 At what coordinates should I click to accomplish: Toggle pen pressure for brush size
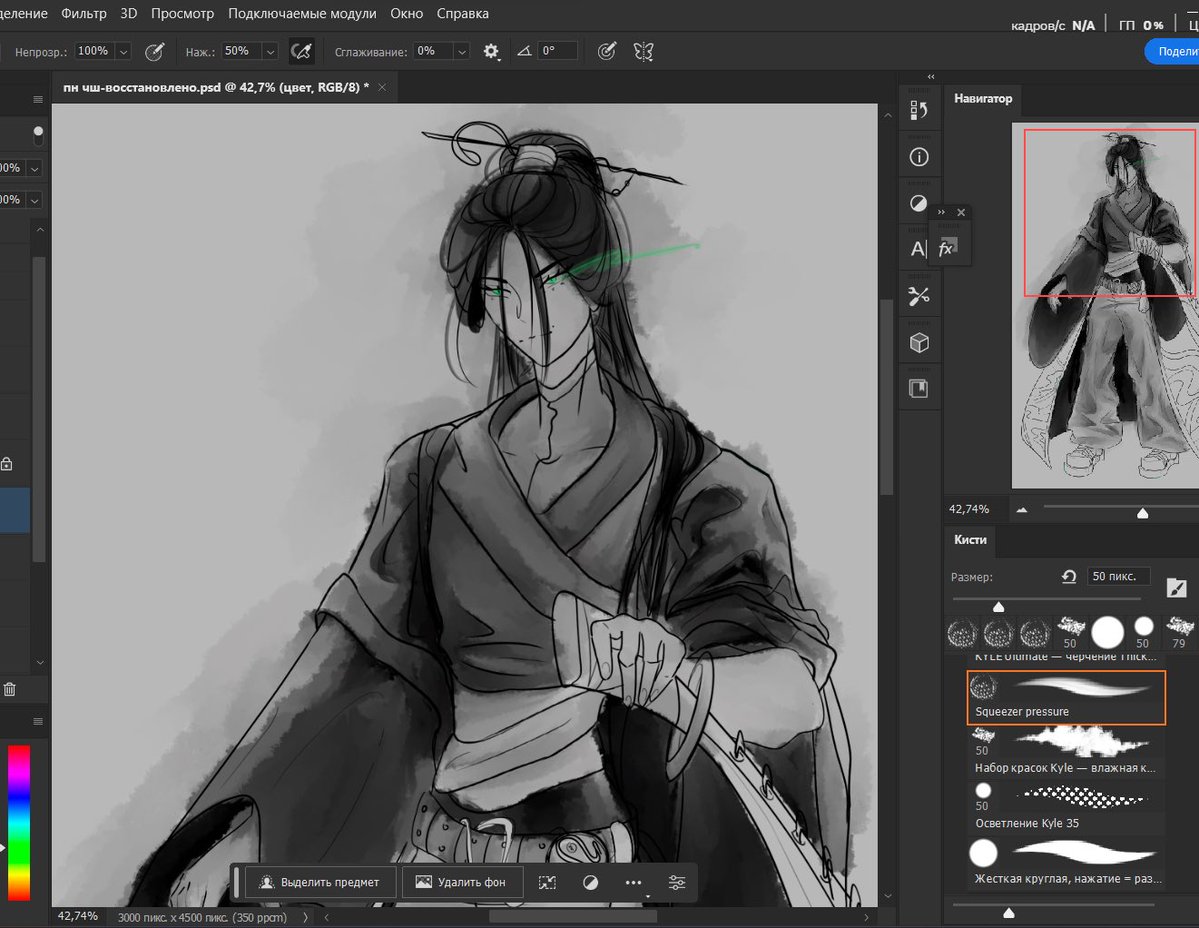coord(607,51)
